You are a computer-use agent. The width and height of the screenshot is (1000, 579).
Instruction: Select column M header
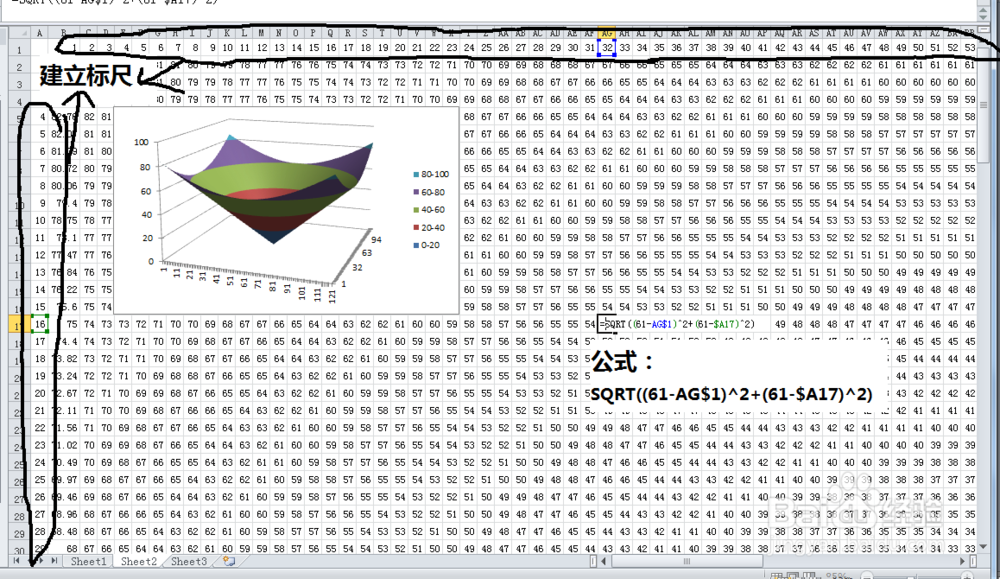(x=261, y=33)
